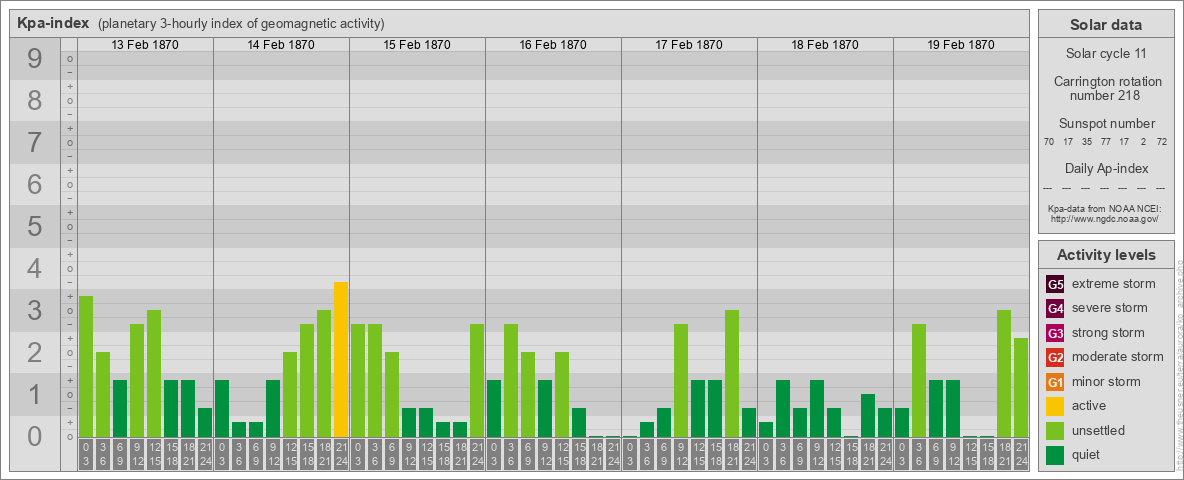
Task: Click the 'strong storm' legend label
Action: point(1108,333)
